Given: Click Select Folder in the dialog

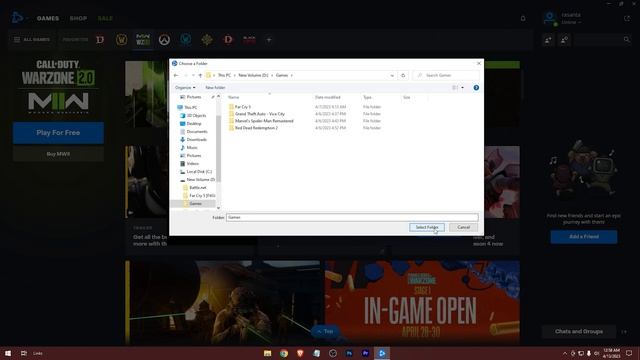Looking at the screenshot, I should (427, 227).
